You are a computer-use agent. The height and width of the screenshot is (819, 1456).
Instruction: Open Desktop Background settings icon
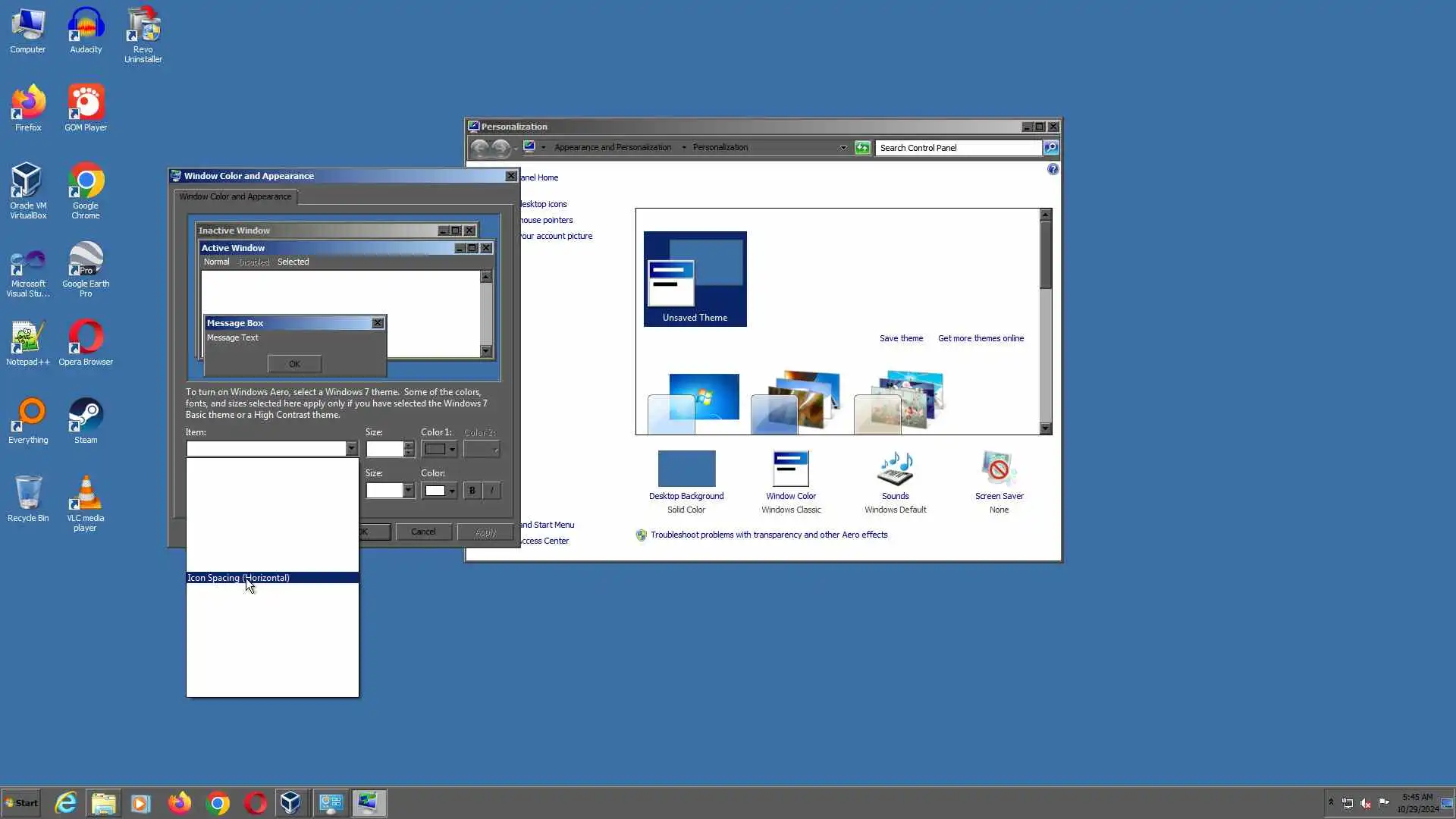click(686, 469)
